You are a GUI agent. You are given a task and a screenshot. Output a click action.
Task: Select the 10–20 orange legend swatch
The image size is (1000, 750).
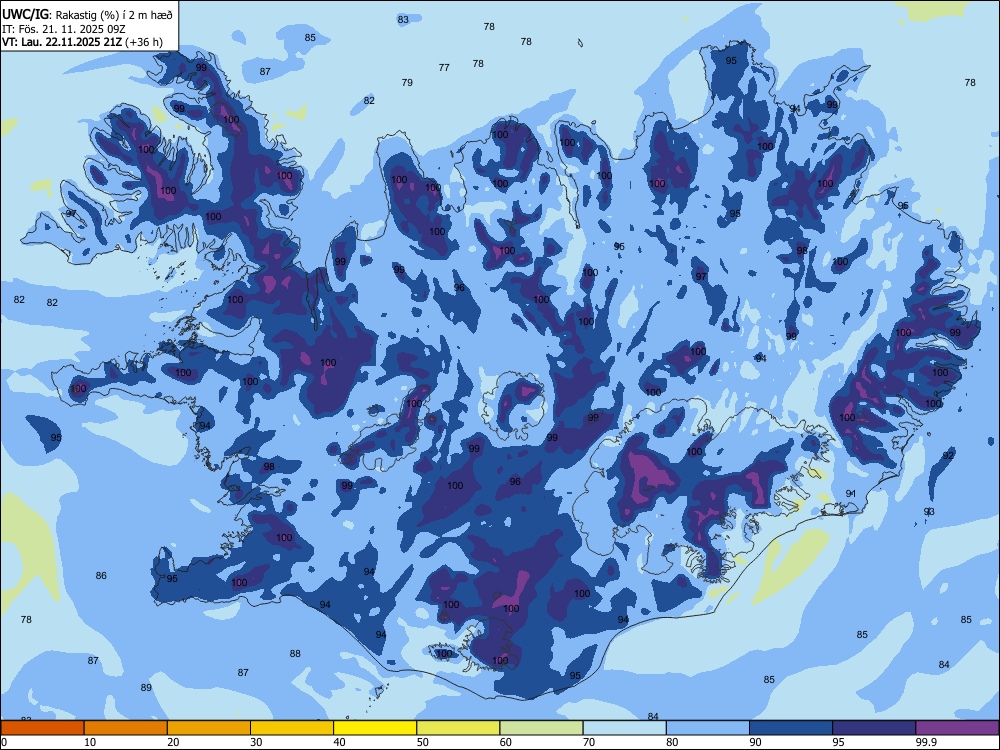[x=126, y=728]
